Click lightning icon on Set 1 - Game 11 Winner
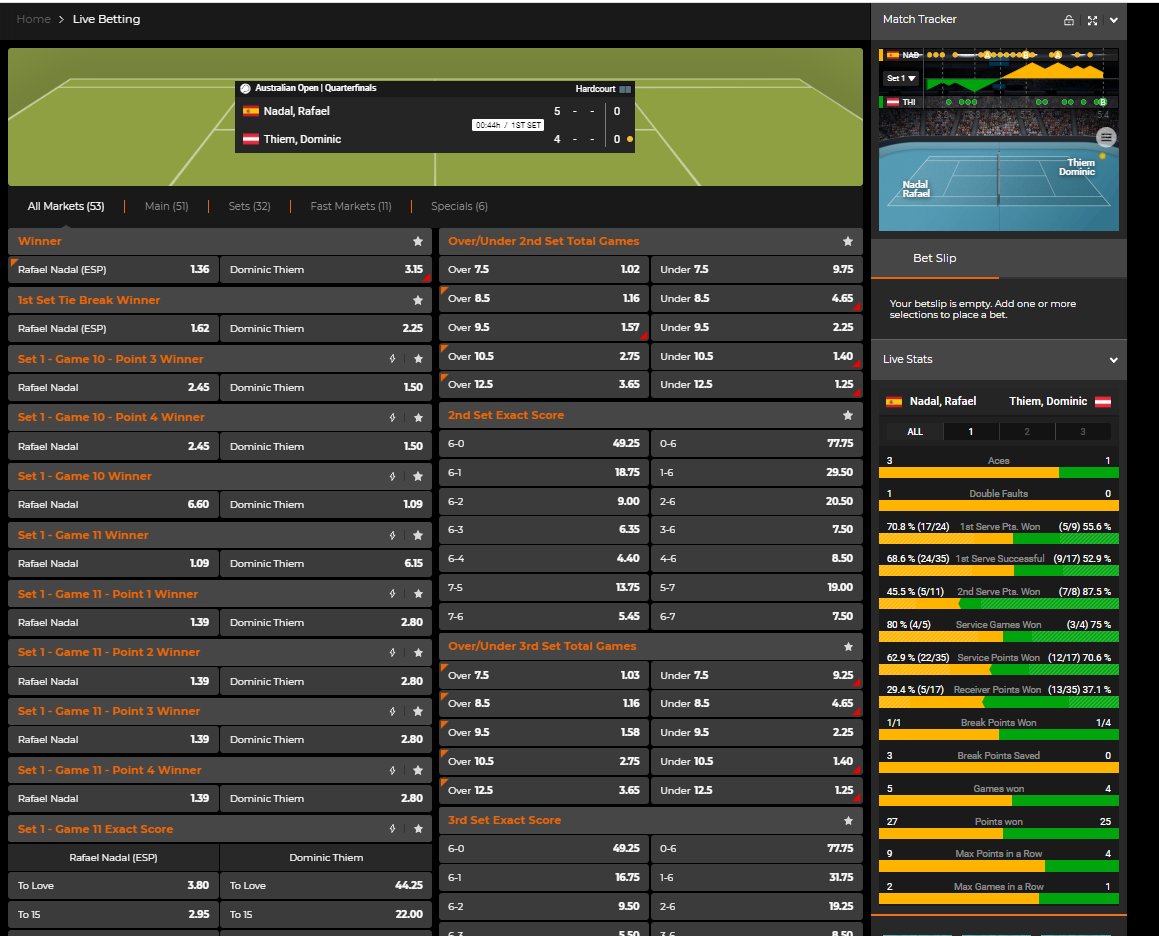The image size is (1159, 936). tap(392, 535)
